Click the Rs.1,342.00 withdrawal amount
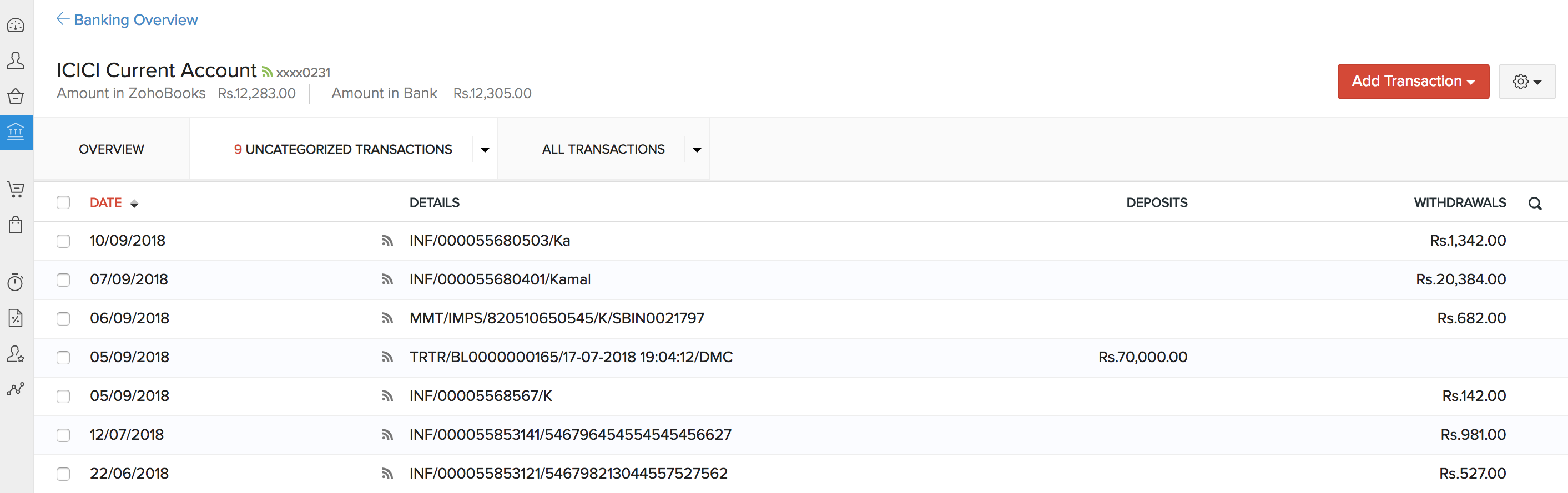Viewport: 1568px width, 493px height. 1468,241
